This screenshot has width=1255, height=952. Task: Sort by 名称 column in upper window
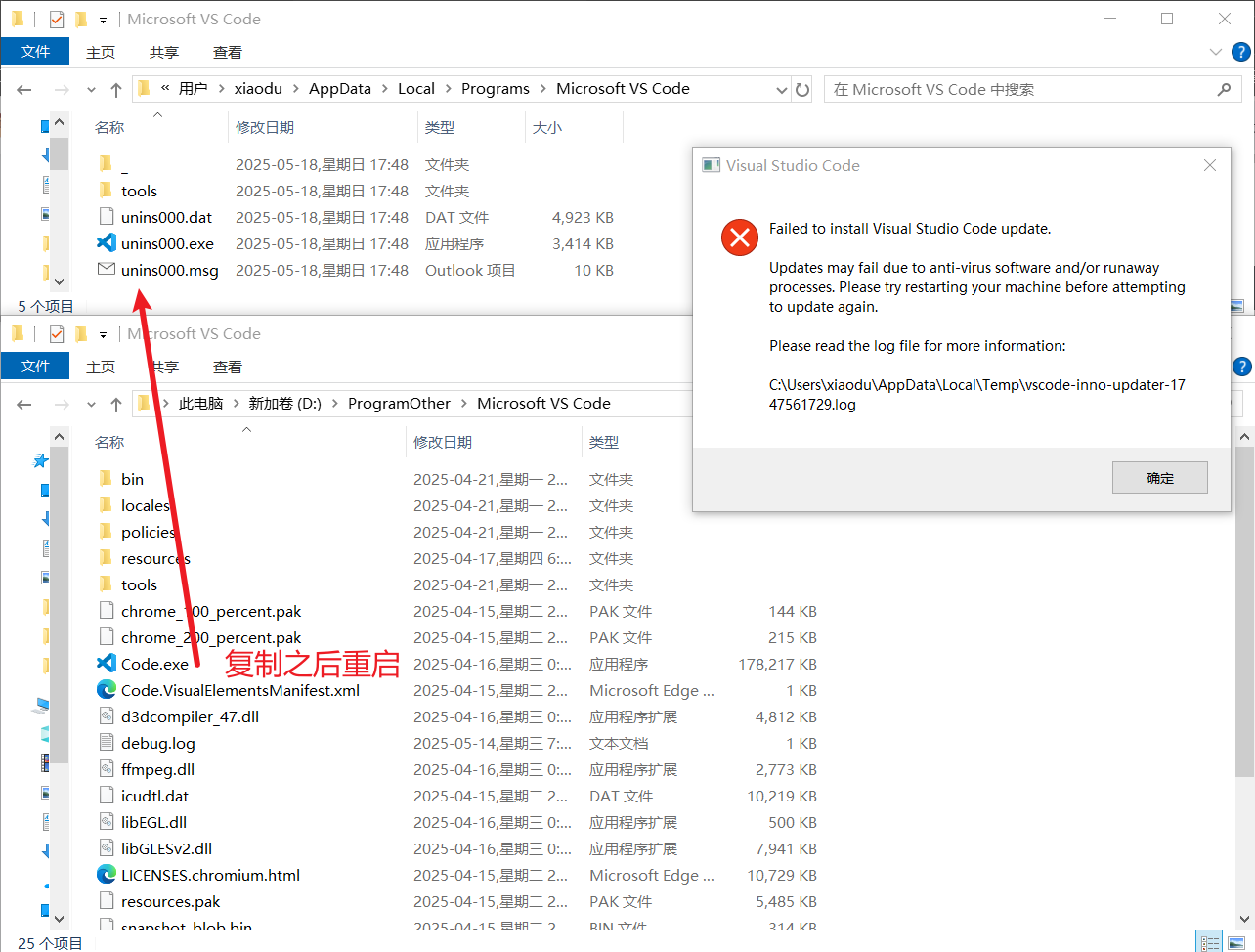109,127
